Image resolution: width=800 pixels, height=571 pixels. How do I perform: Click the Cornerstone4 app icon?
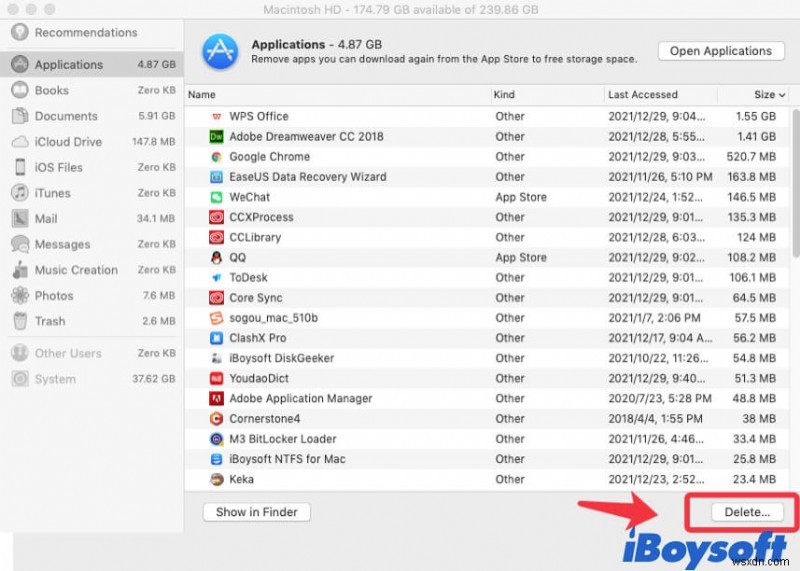point(216,419)
